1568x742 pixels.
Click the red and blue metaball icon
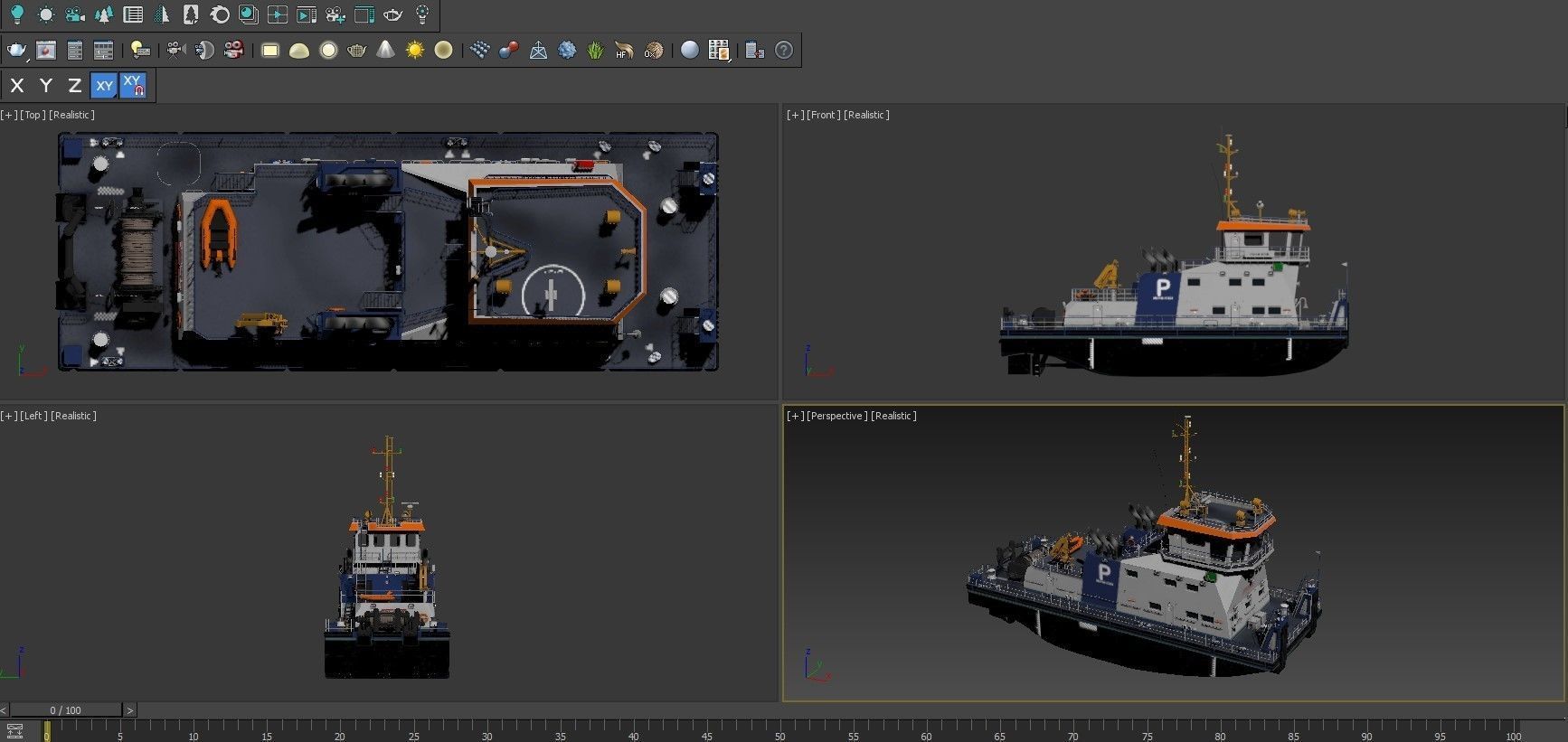click(x=509, y=51)
